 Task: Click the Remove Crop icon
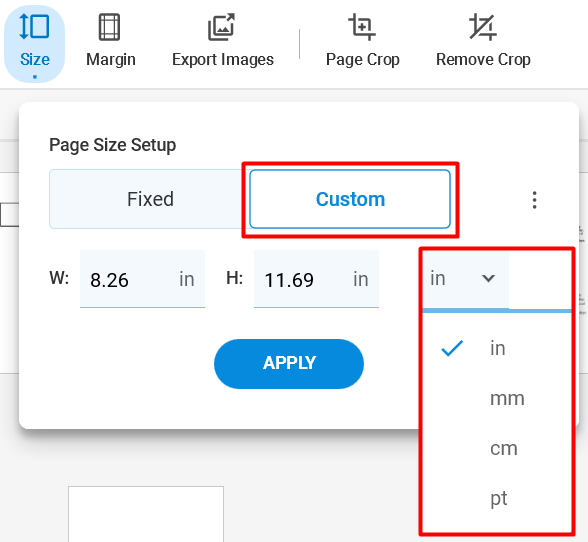483,27
